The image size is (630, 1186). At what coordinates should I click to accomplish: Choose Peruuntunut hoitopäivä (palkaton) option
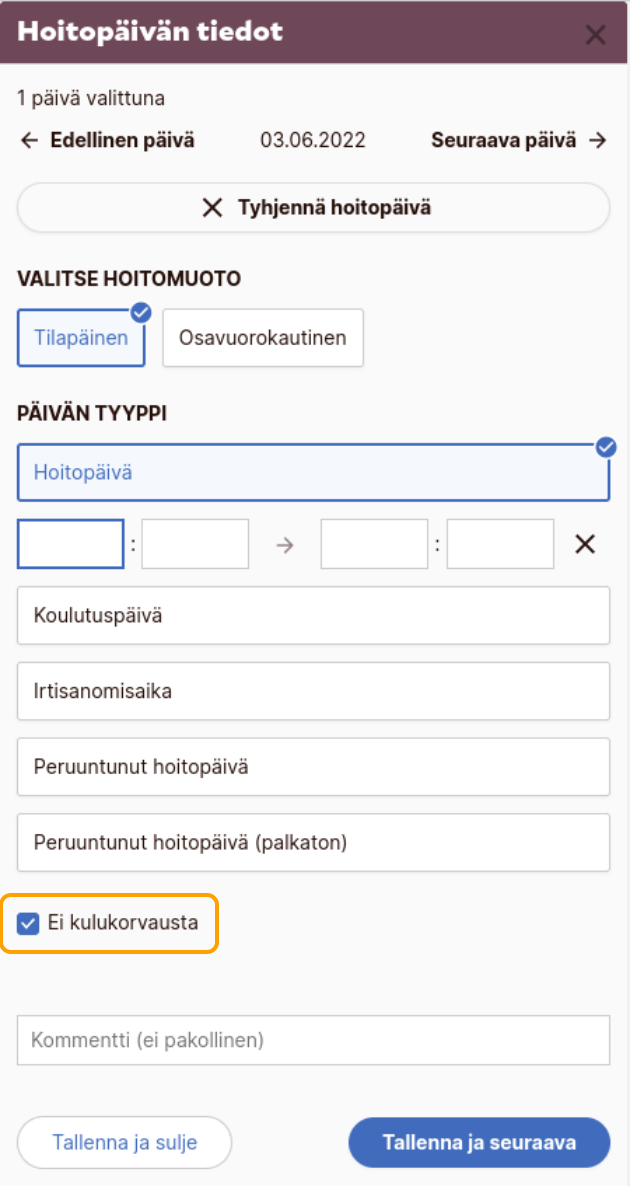[313, 842]
